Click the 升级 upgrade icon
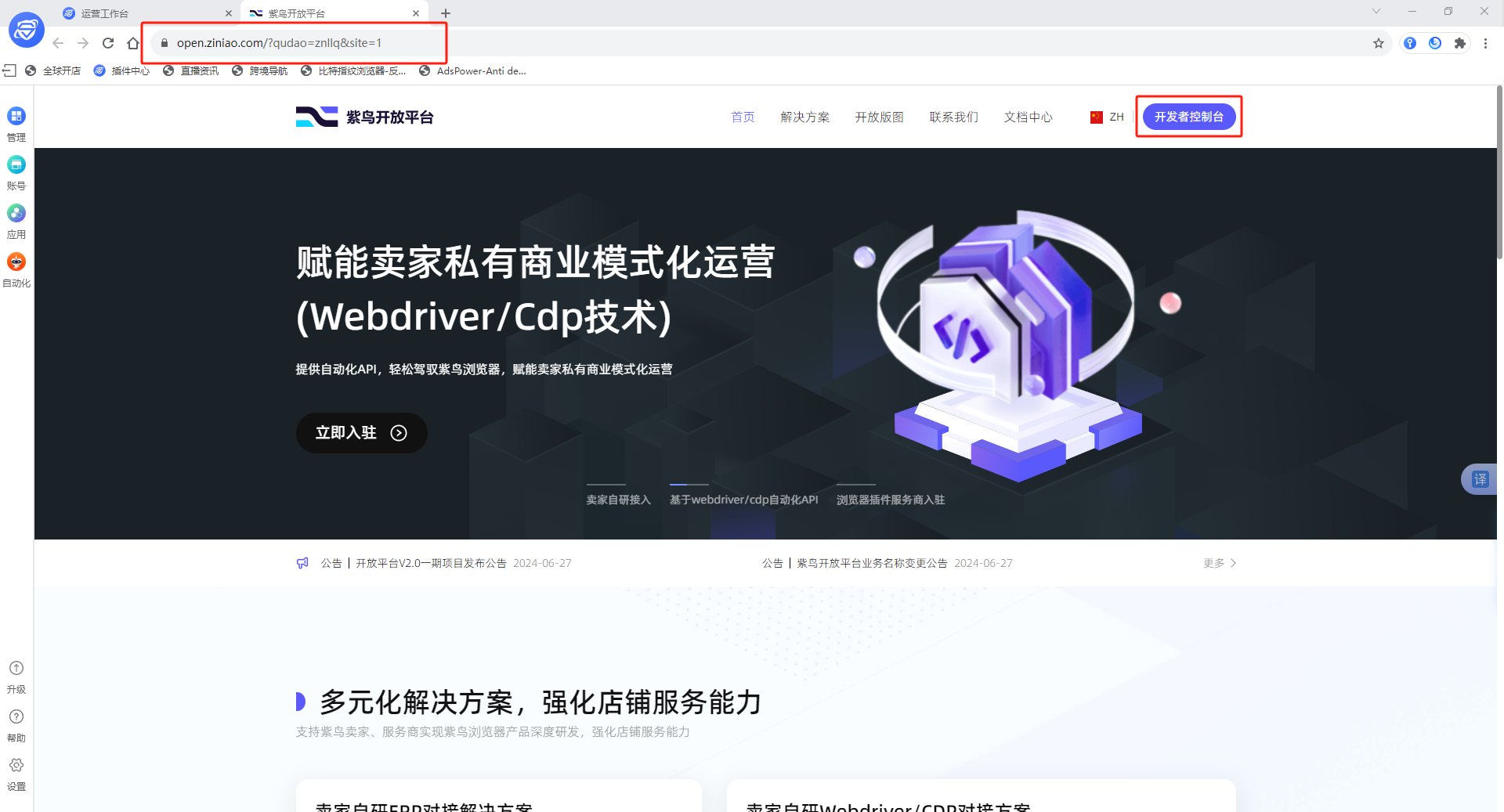This screenshot has height=812, width=1504. [x=16, y=668]
